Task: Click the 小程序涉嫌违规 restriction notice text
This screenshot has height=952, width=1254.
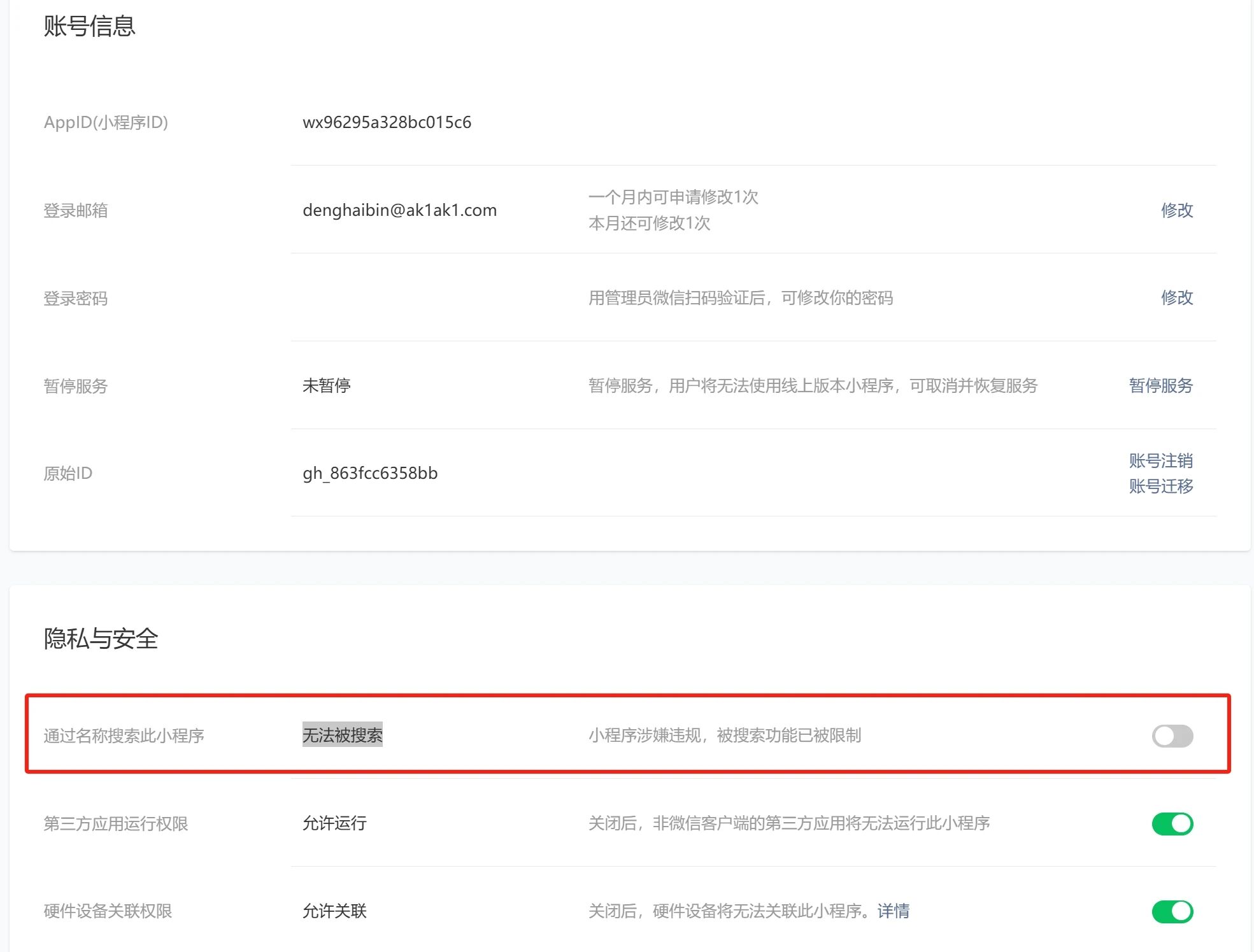Action: 724,735
